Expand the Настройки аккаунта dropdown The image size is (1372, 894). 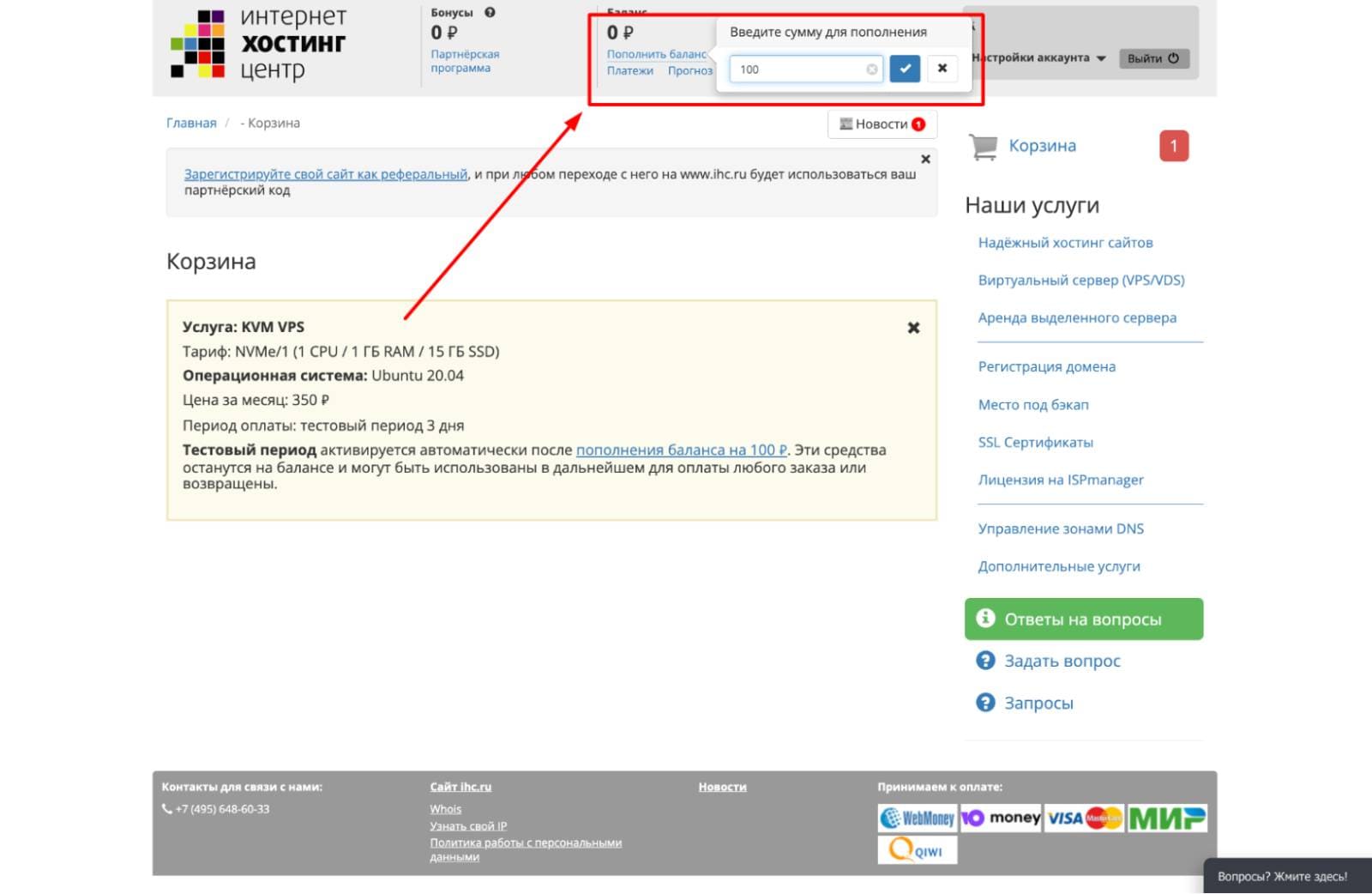(x=1039, y=57)
